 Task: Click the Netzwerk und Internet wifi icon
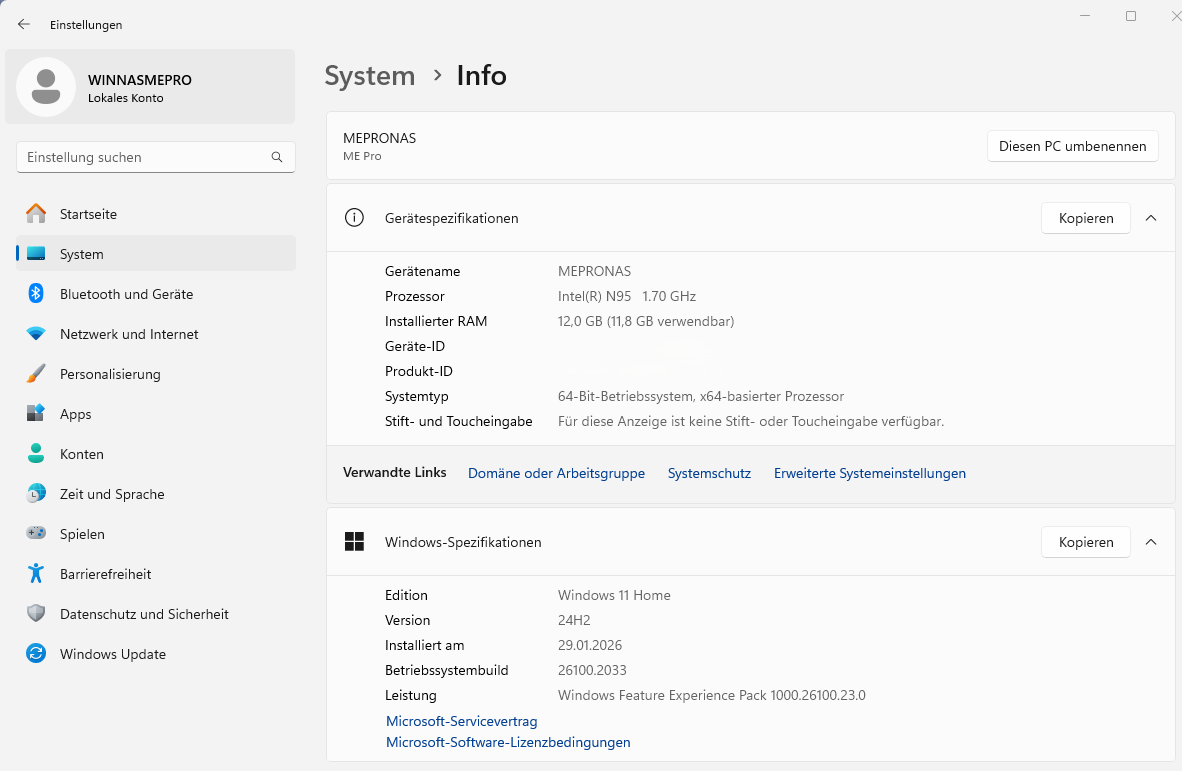36,334
